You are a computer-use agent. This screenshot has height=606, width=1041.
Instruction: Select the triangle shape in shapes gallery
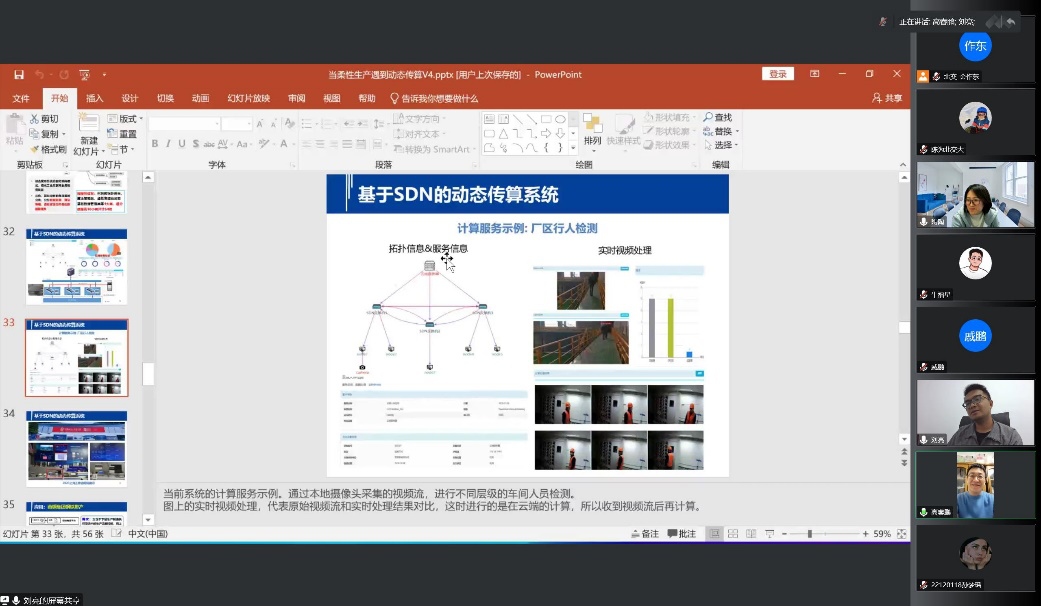pos(503,133)
